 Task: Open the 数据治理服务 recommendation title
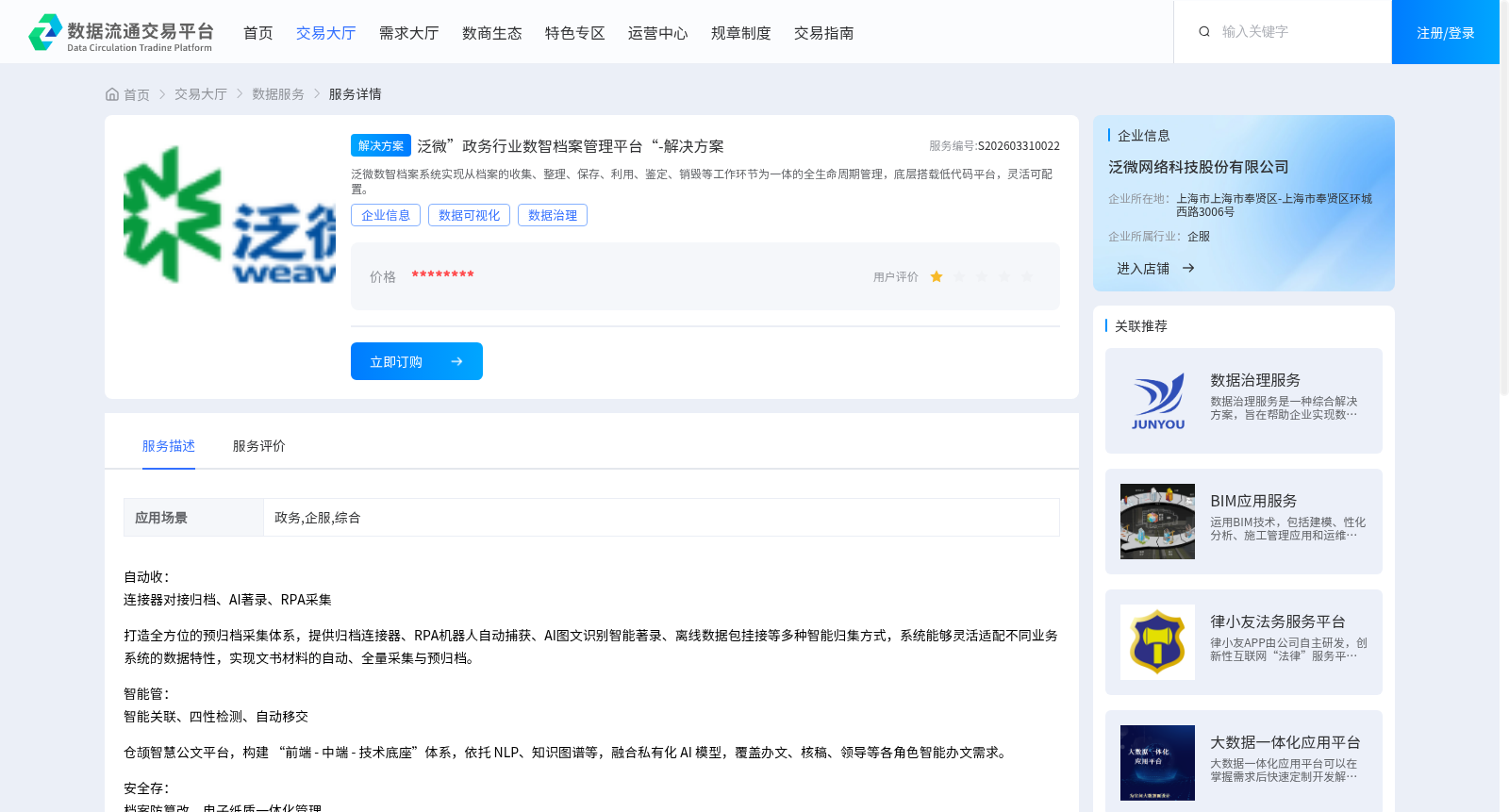[x=1255, y=380]
